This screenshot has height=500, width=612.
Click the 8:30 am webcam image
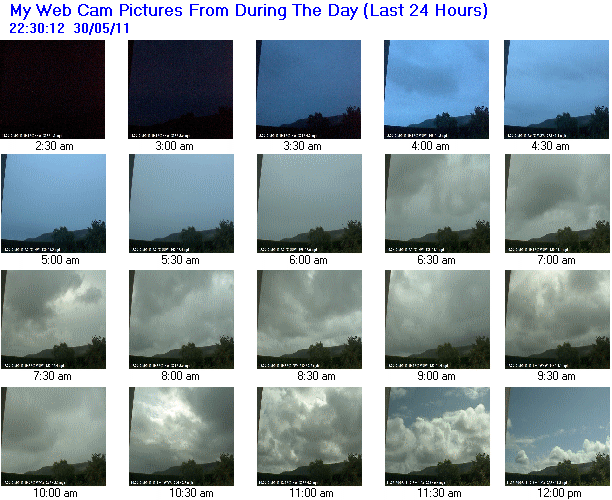pos(310,319)
